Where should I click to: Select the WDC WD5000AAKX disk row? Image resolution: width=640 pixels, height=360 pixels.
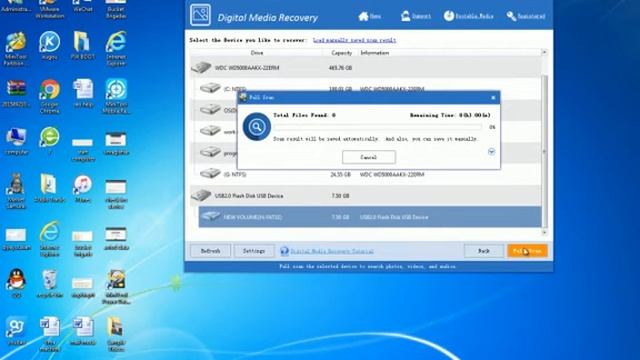coord(366,68)
